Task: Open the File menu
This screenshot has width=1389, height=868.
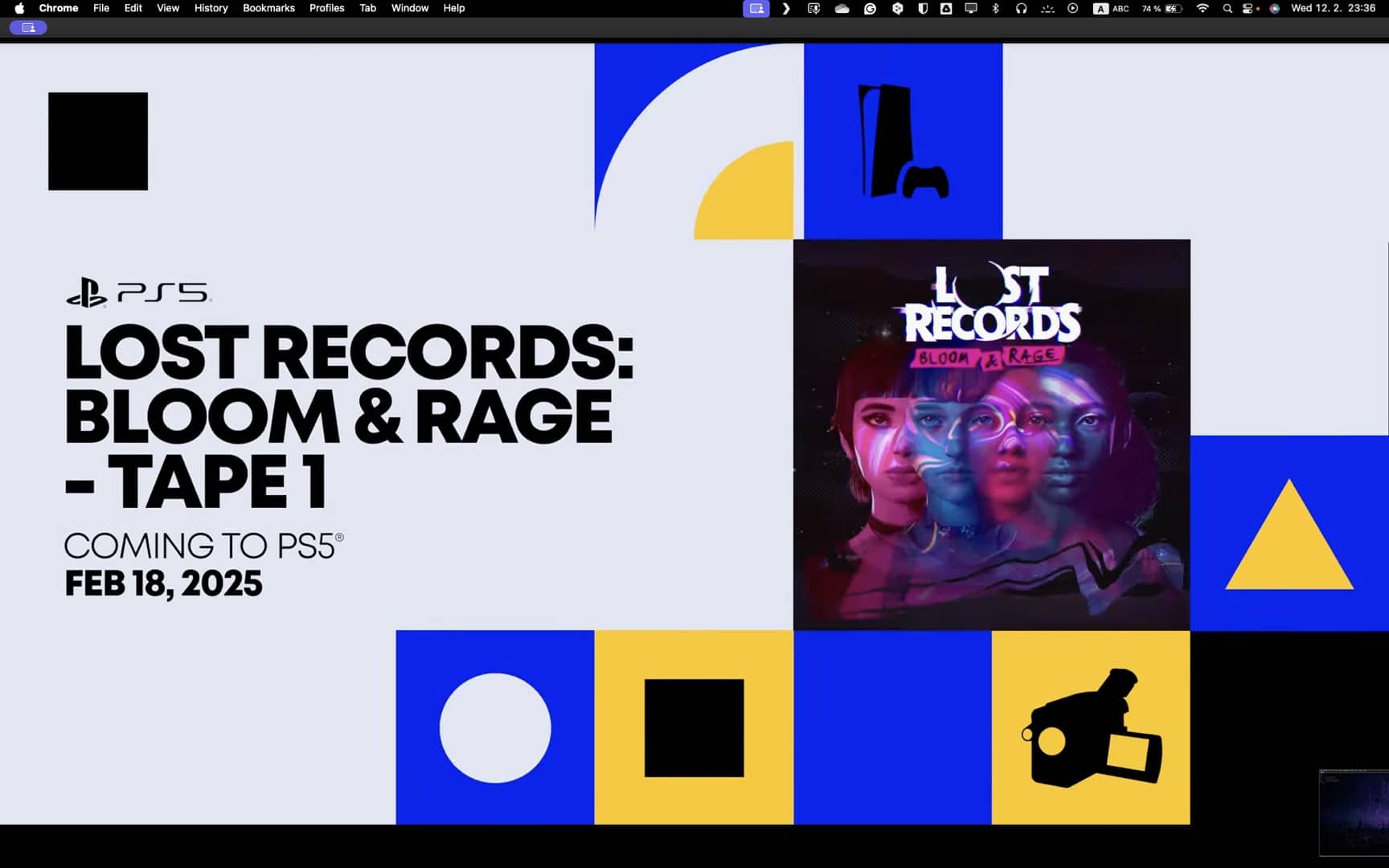Action: point(101,8)
